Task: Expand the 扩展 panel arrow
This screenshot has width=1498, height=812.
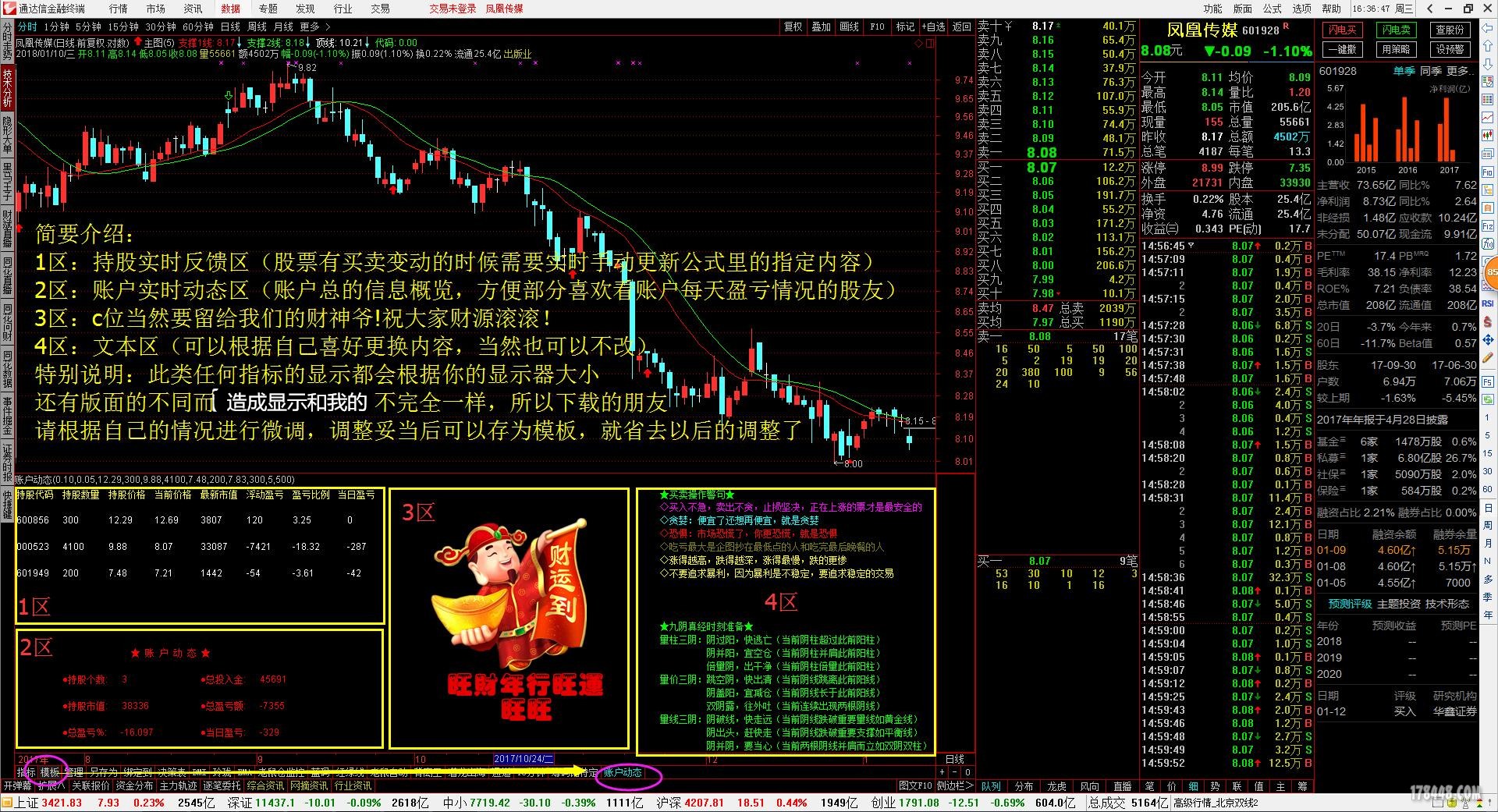Action: click(52, 785)
